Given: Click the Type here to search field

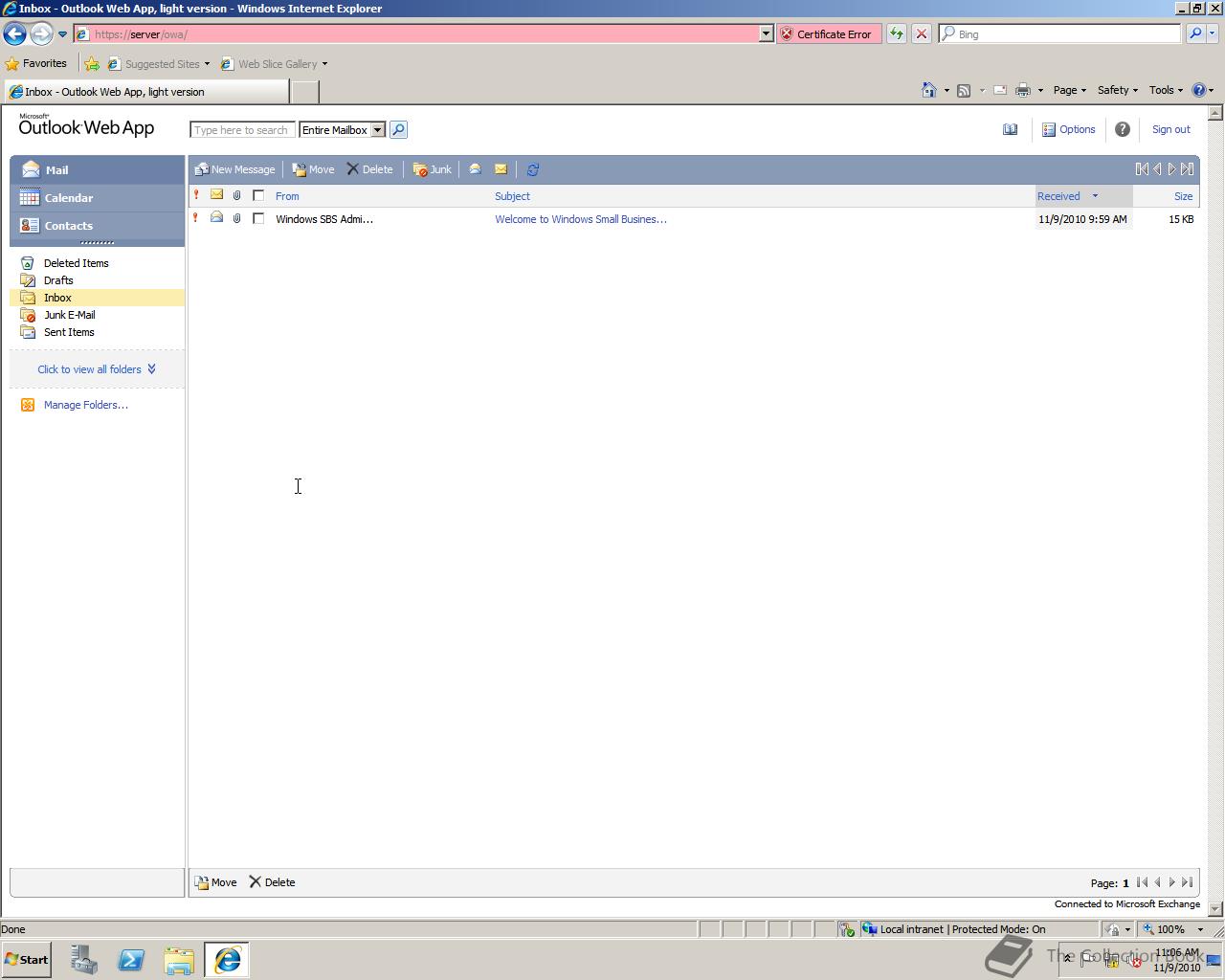Looking at the screenshot, I should click(x=242, y=130).
